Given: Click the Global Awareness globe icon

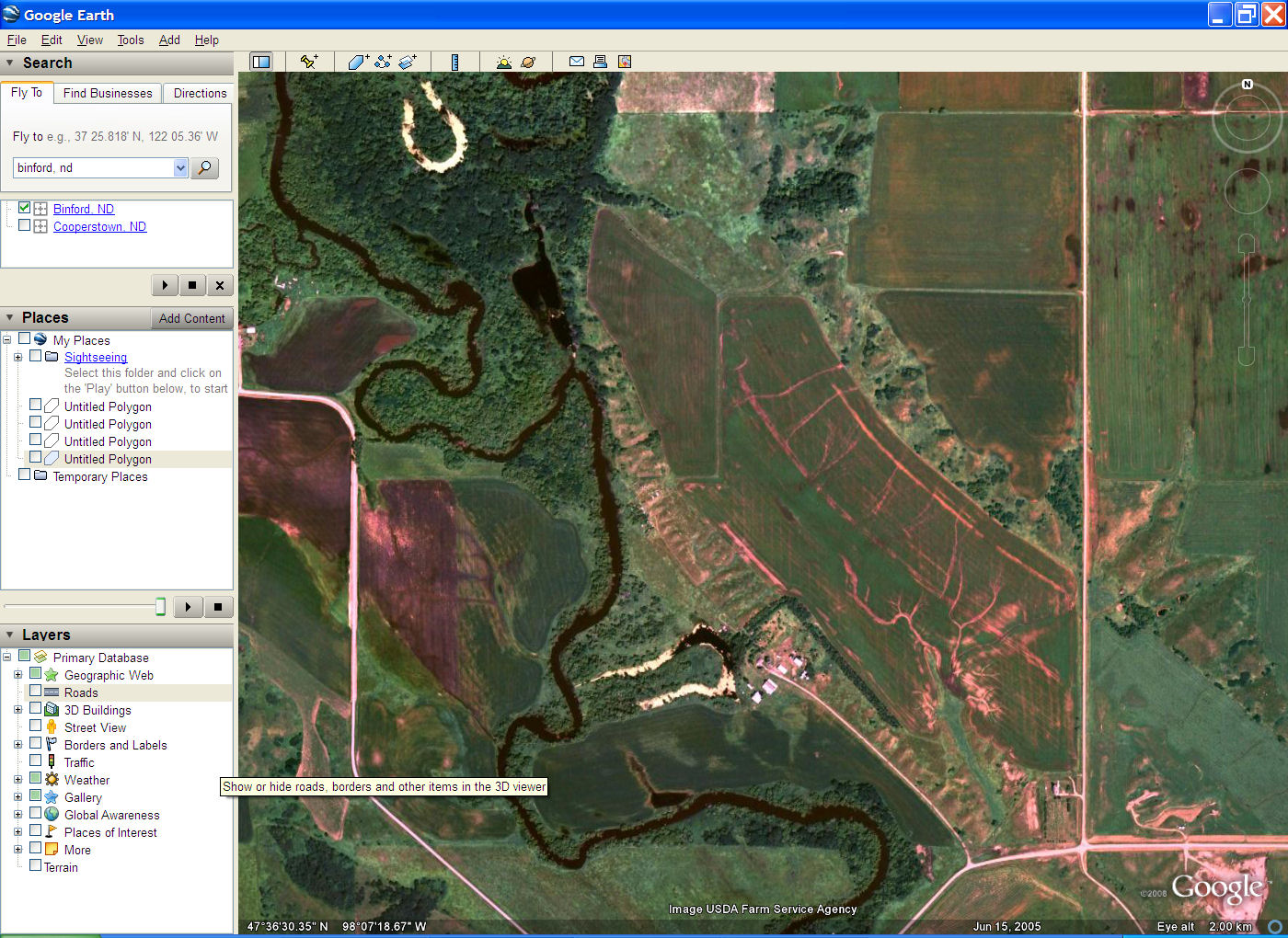Looking at the screenshot, I should [x=52, y=815].
